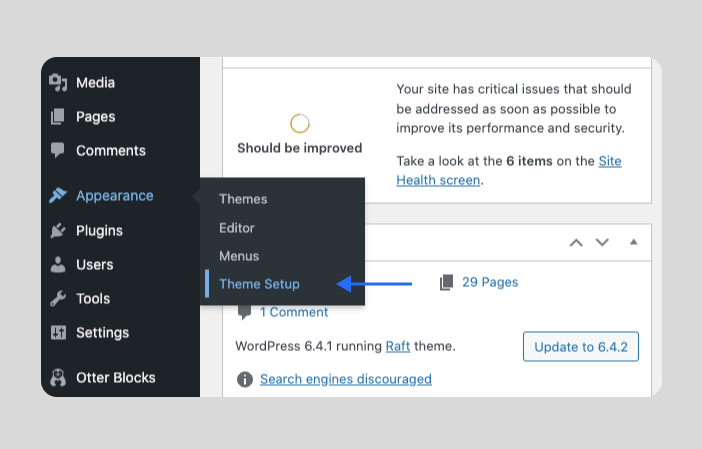Click the Pages icon in sidebar
Image resolution: width=702 pixels, height=449 pixels.
58,117
